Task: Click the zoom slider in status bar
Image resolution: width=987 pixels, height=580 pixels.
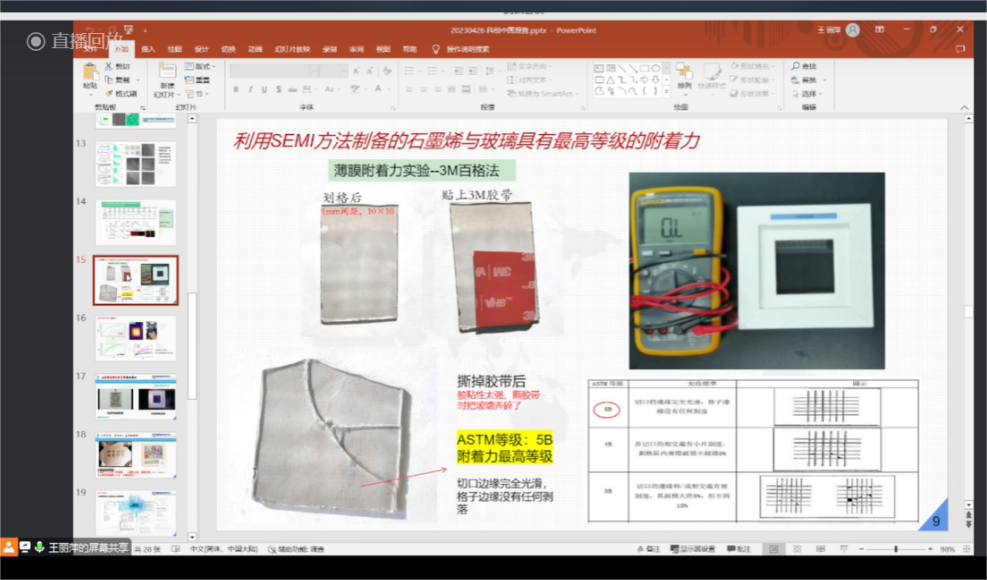Action: 895,549
